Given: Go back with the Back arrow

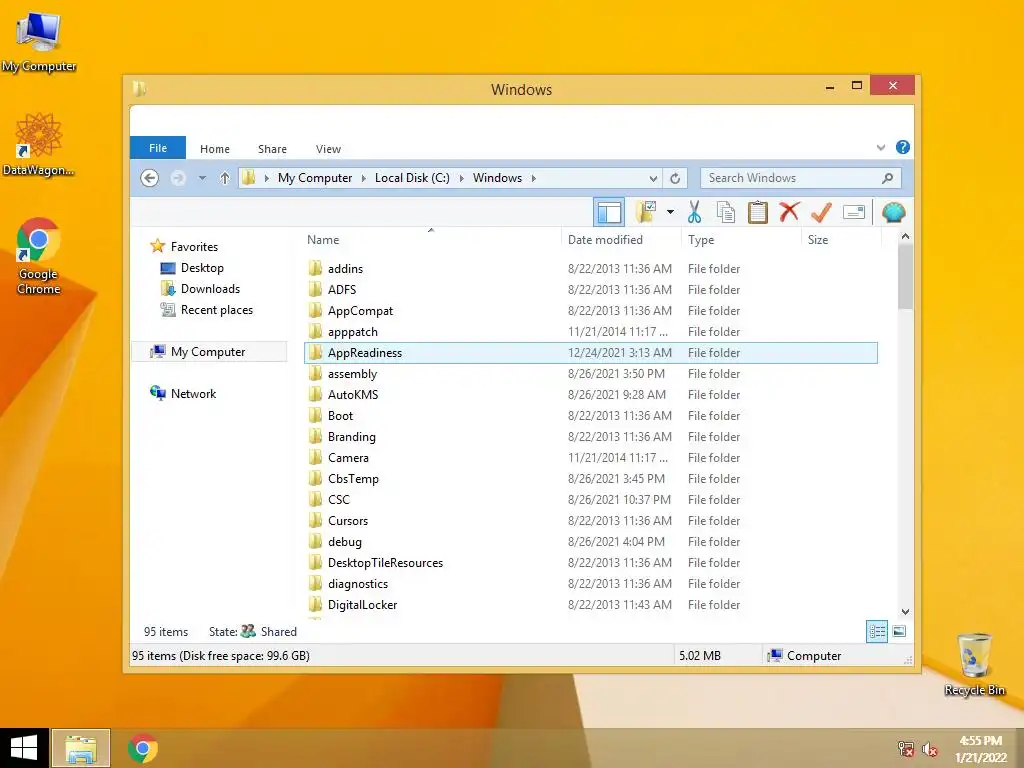Looking at the screenshot, I should click(150, 178).
